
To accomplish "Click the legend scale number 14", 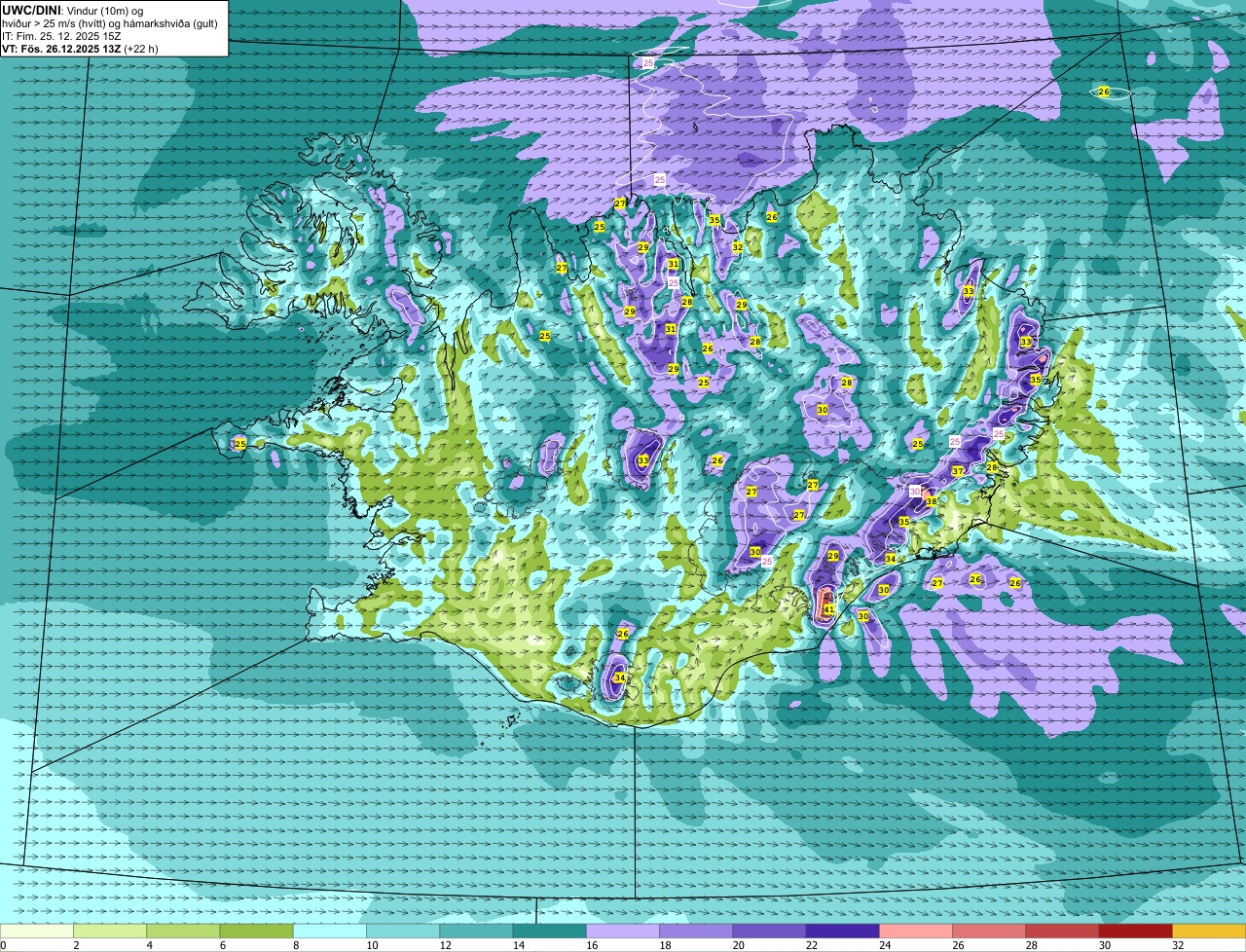I will pos(517,945).
